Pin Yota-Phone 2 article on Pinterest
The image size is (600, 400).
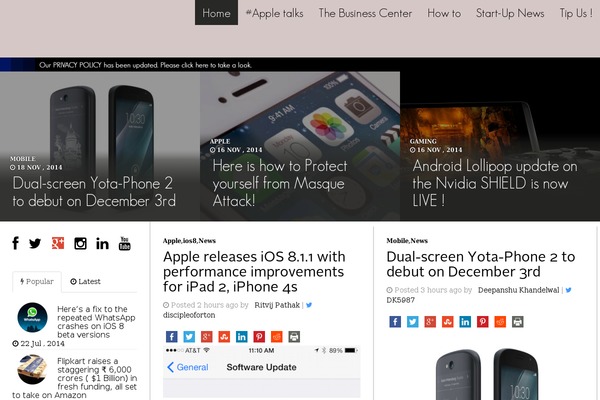point(483,322)
